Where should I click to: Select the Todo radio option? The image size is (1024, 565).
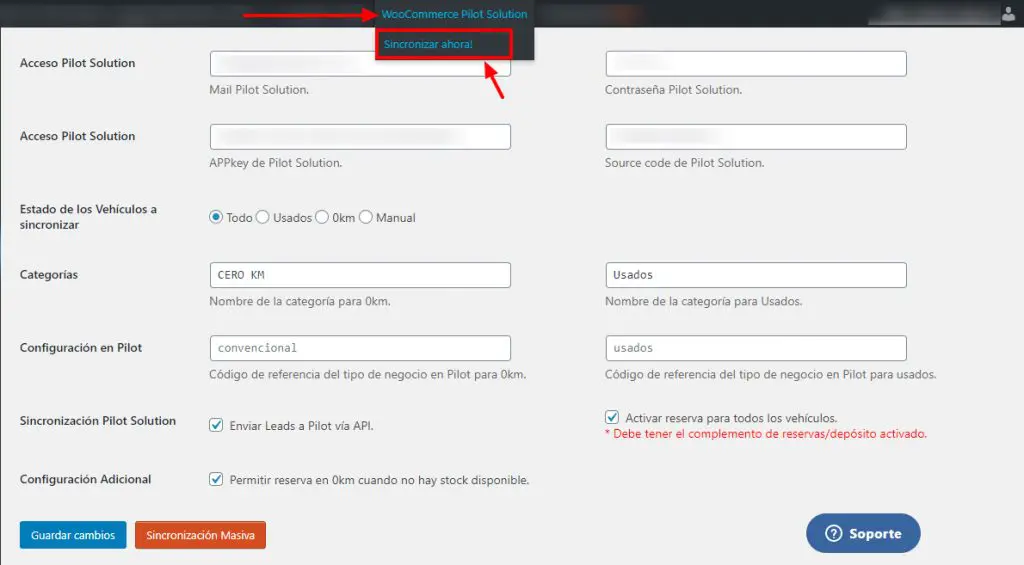pyautogui.click(x=216, y=217)
